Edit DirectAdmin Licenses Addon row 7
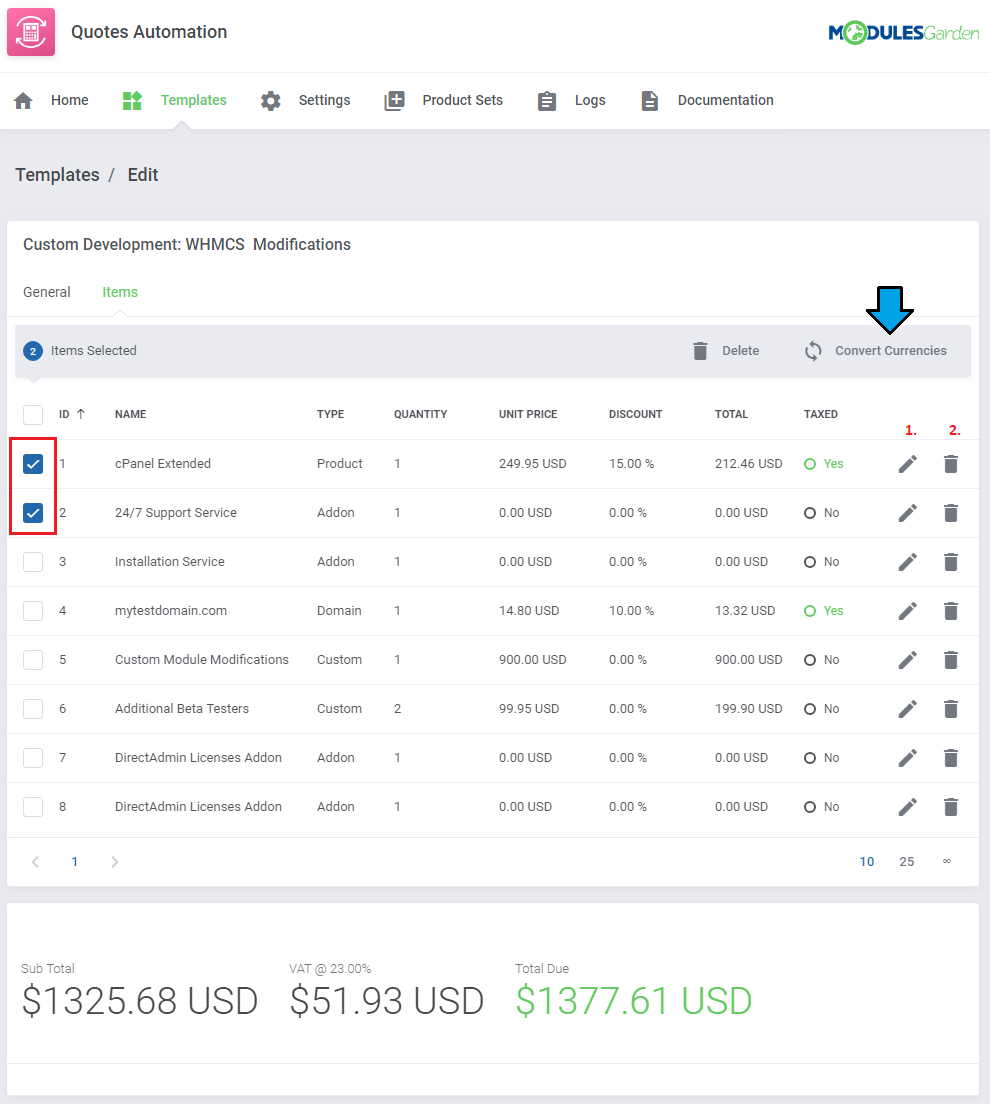 [908, 758]
